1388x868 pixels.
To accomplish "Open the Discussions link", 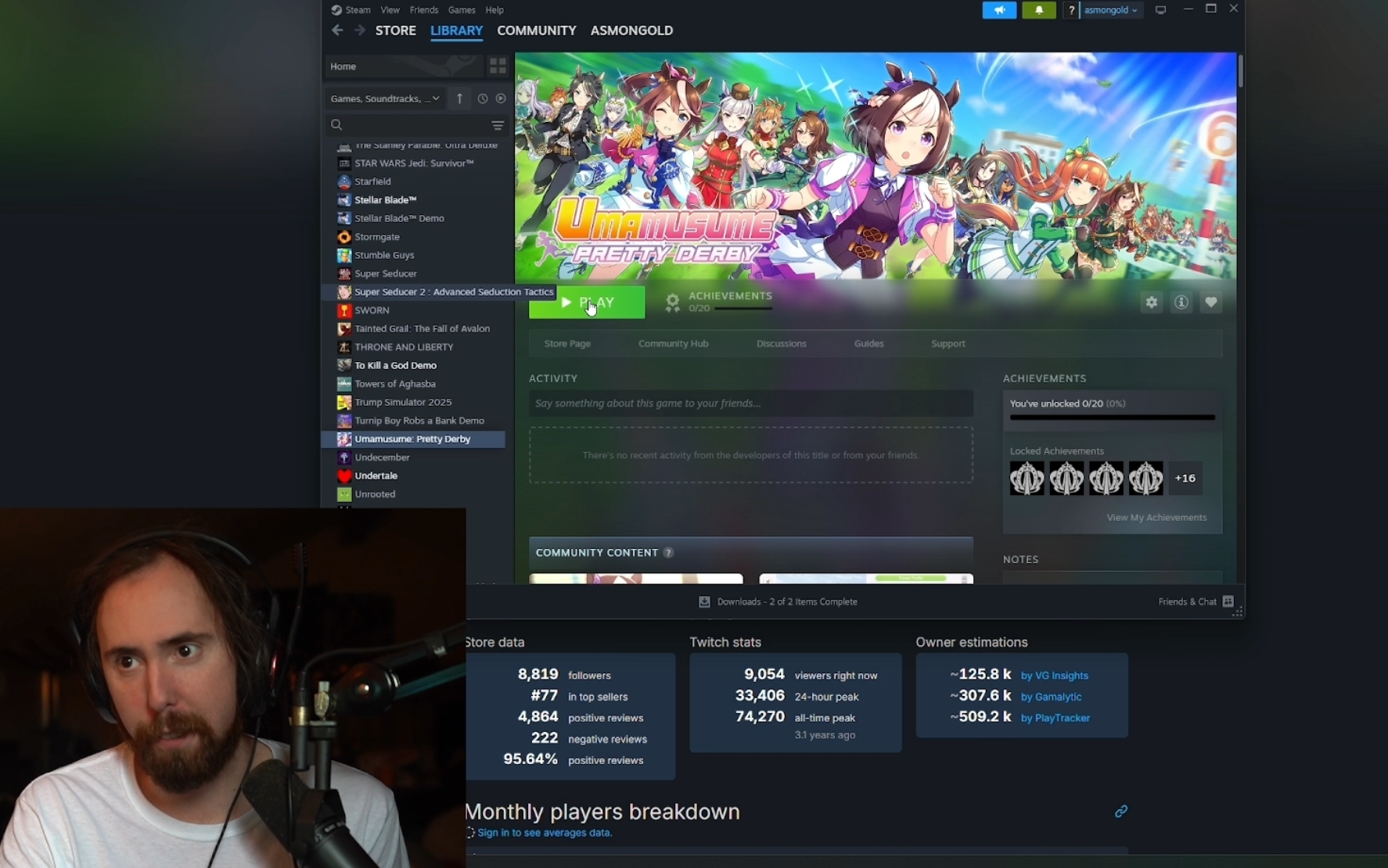I will [781, 344].
